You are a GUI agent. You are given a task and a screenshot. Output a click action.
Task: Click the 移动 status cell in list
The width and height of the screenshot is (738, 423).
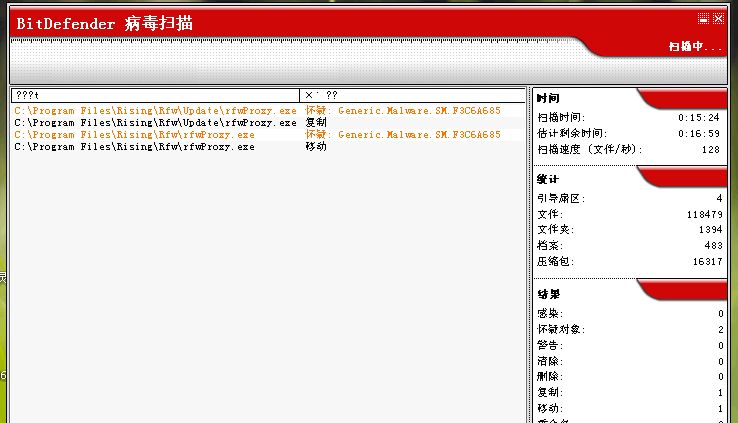pos(316,147)
